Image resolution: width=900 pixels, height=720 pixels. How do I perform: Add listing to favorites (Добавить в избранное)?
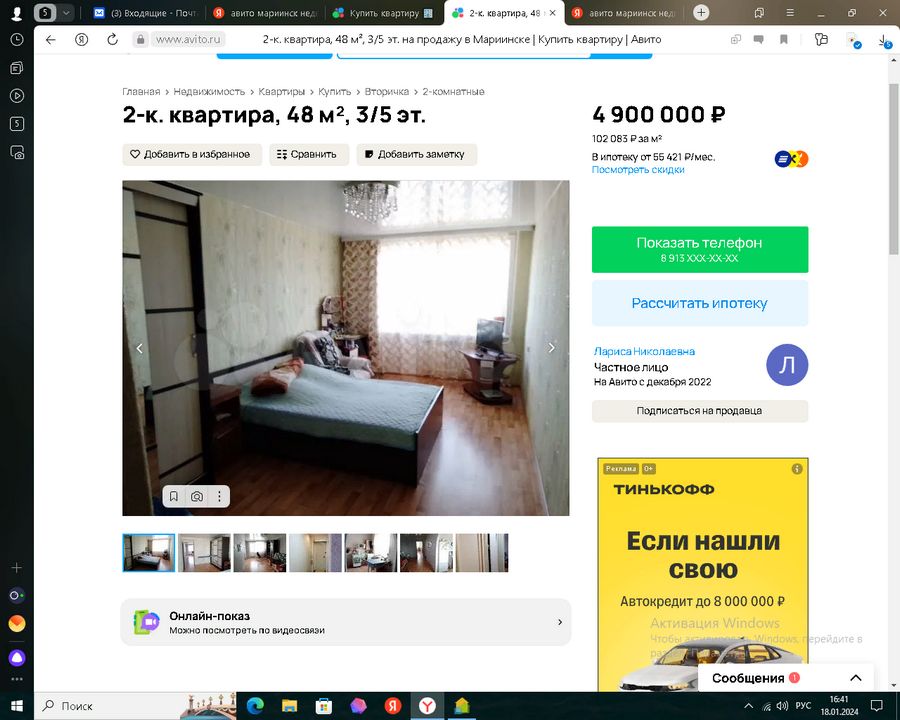(x=192, y=154)
